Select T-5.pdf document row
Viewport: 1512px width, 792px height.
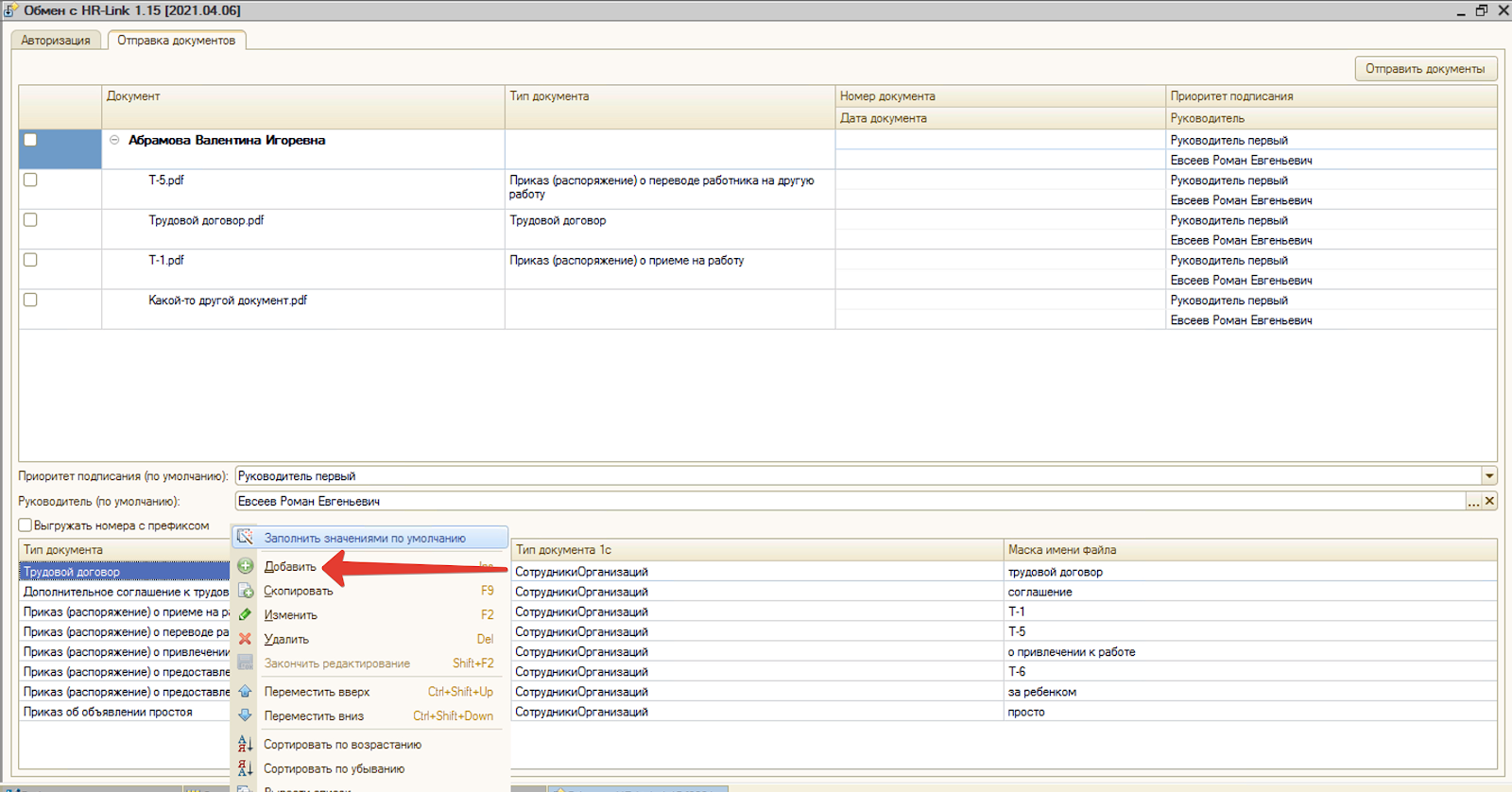click(x=303, y=189)
